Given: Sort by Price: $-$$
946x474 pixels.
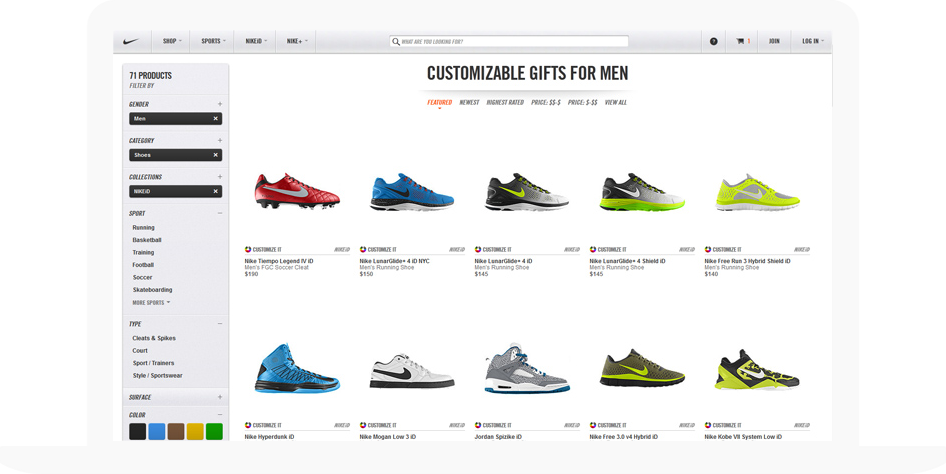Looking at the screenshot, I should point(582,103).
